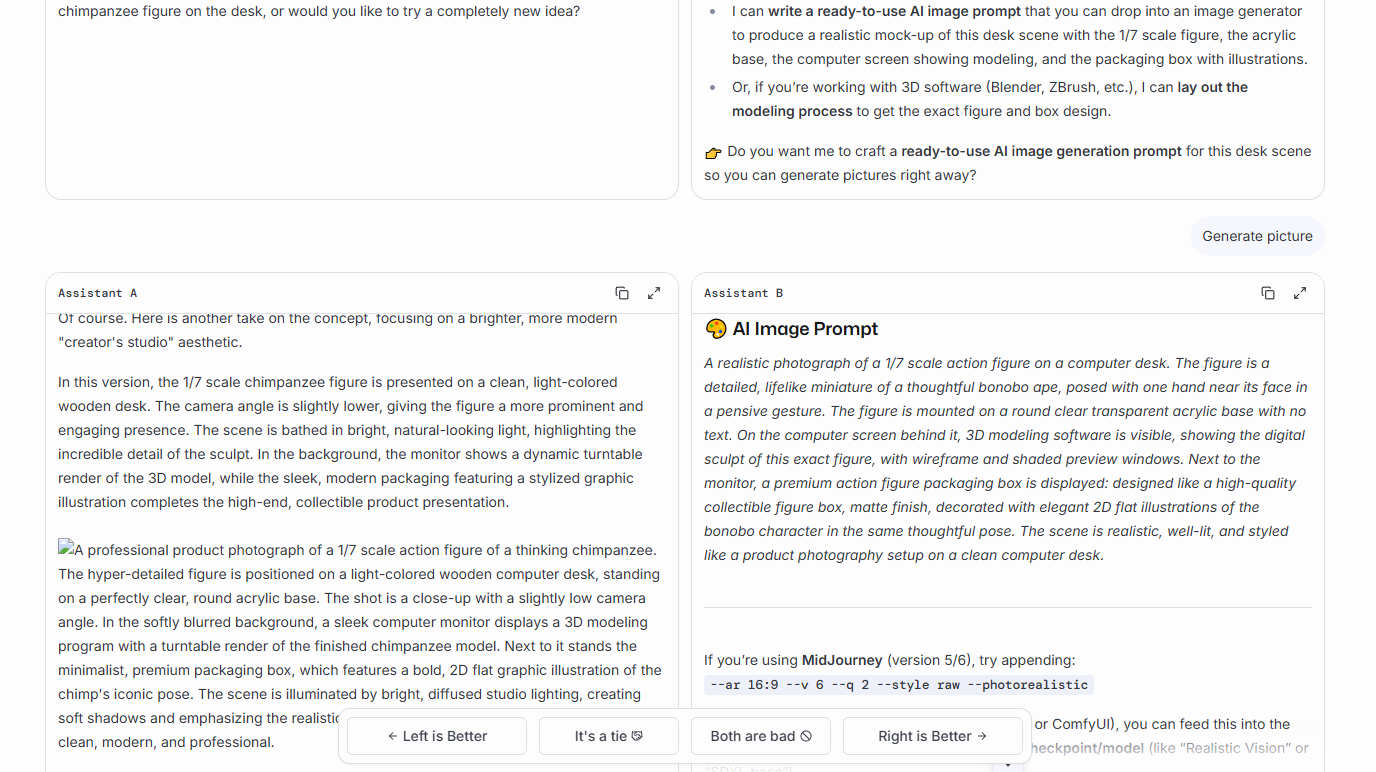
Task: Vote Right is Better
Action: [x=933, y=736]
